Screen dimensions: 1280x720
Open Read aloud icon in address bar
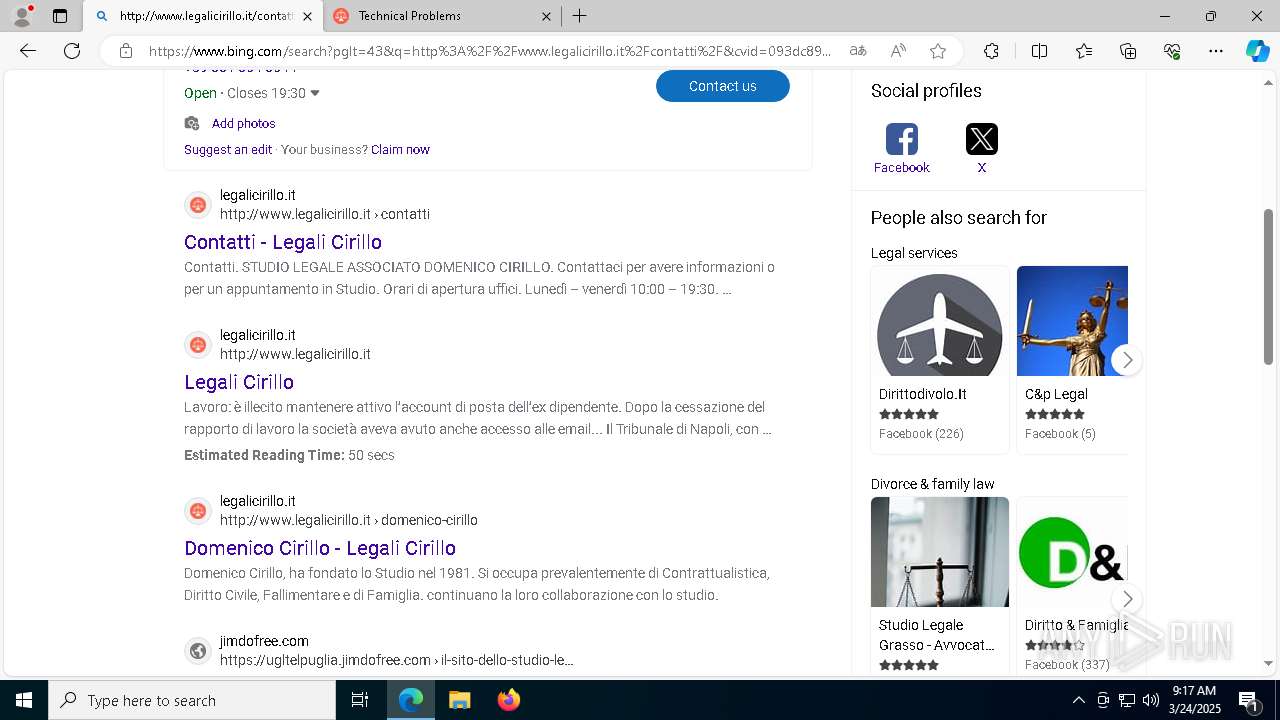(x=898, y=51)
